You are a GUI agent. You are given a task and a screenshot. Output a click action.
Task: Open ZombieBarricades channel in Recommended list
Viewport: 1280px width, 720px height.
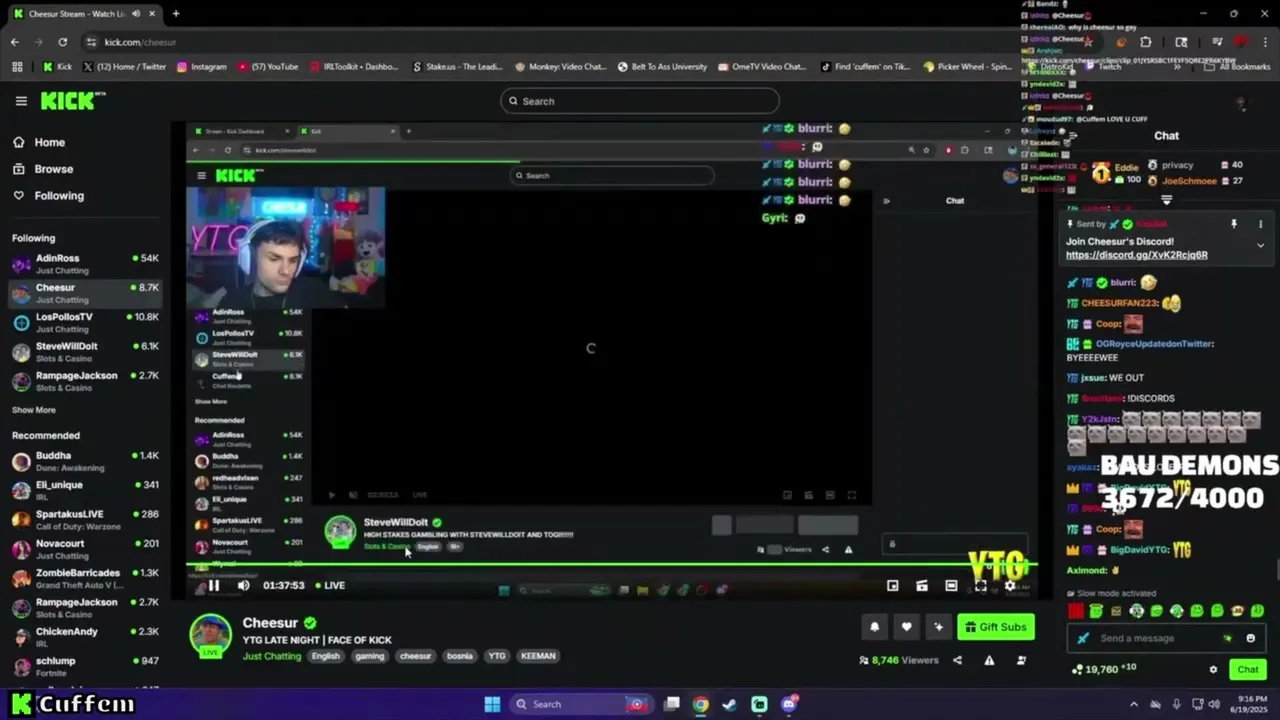[x=85, y=578]
